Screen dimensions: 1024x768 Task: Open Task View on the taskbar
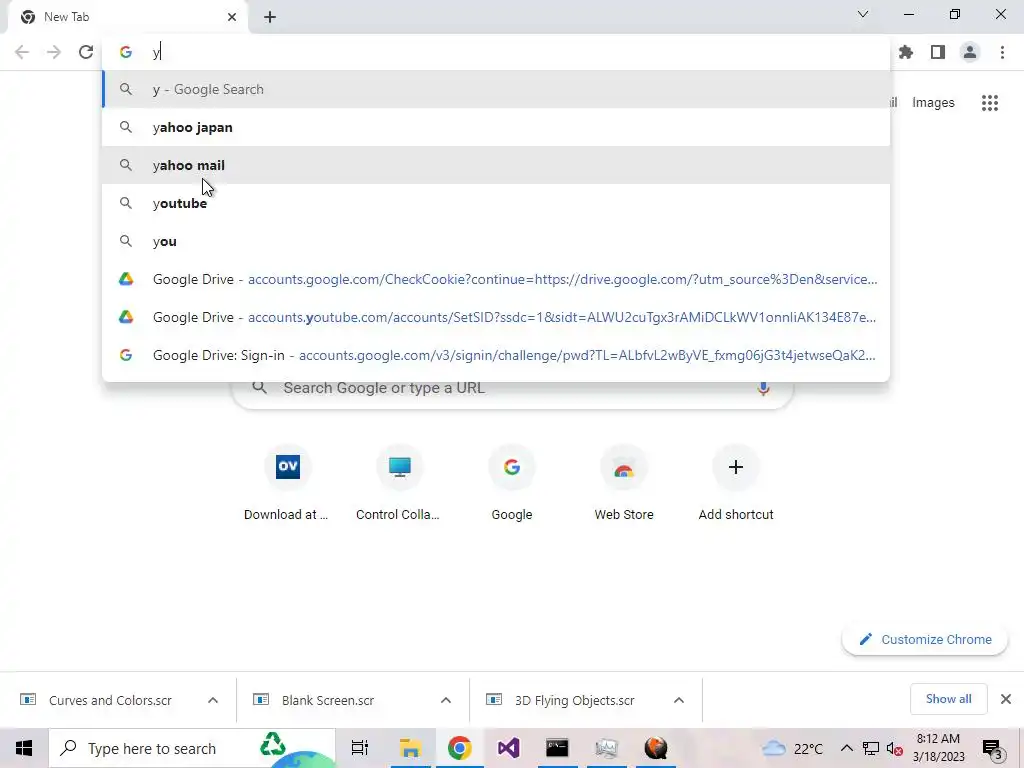pyautogui.click(x=360, y=748)
